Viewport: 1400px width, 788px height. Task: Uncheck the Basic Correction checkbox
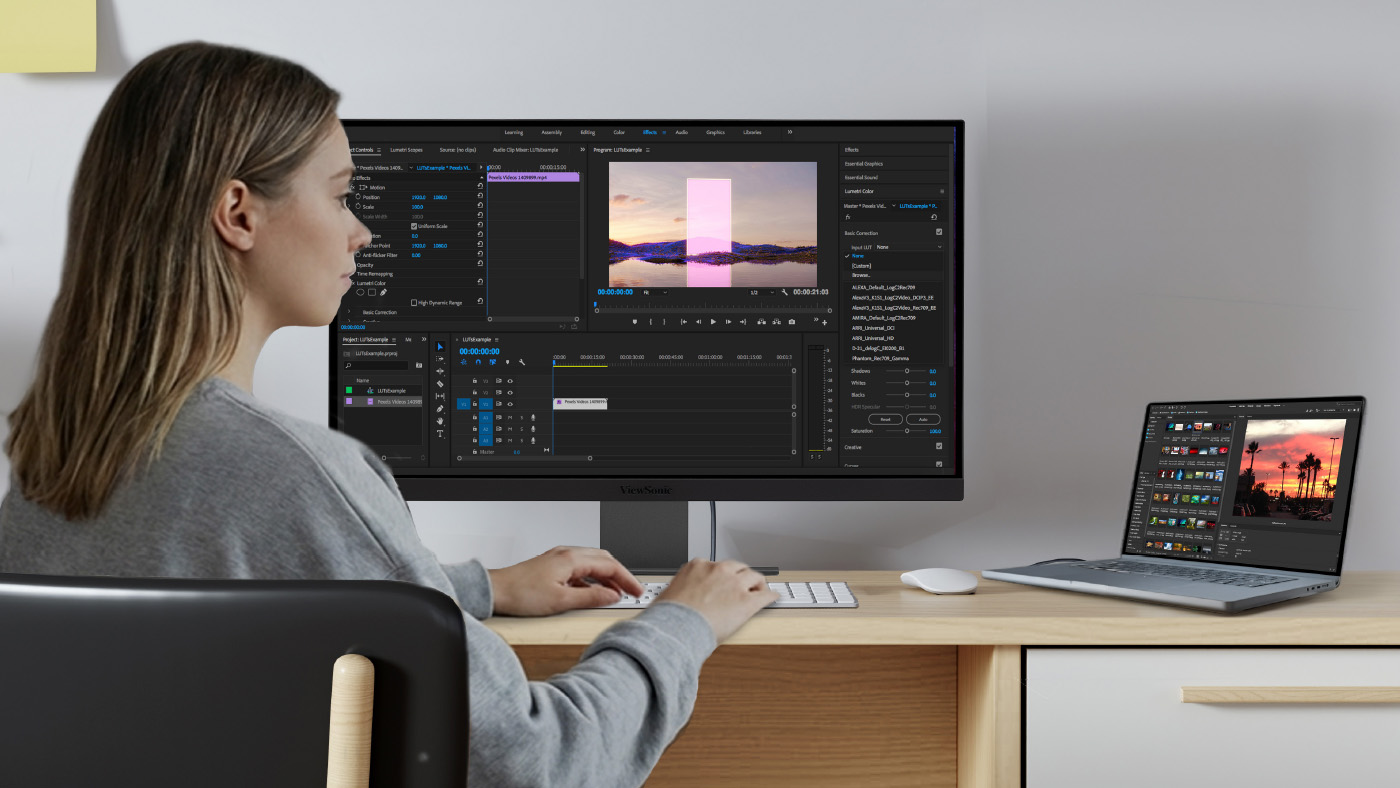pos(938,232)
